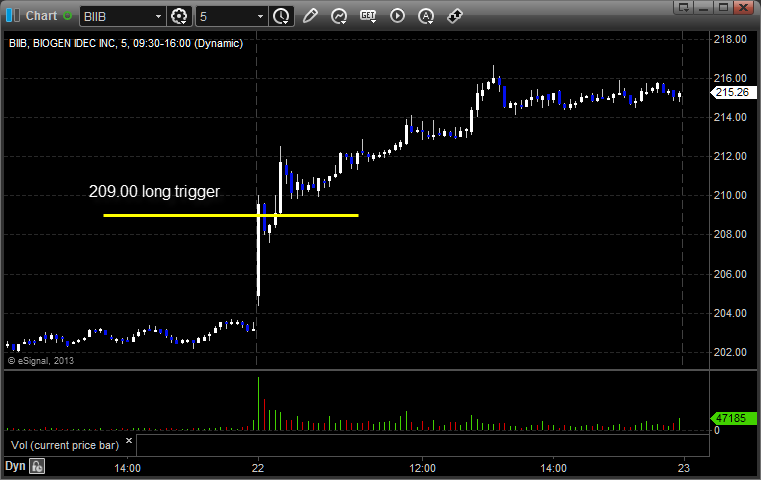Open the studies chart-line menu

339,17
